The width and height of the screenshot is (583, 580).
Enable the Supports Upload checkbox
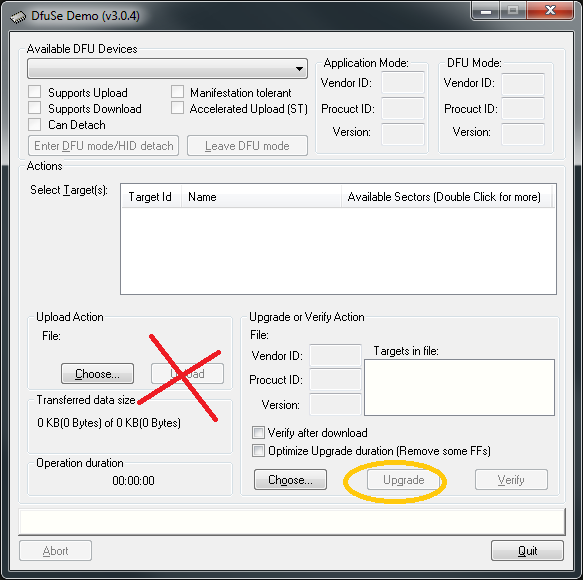pyautogui.click(x=35, y=92)
